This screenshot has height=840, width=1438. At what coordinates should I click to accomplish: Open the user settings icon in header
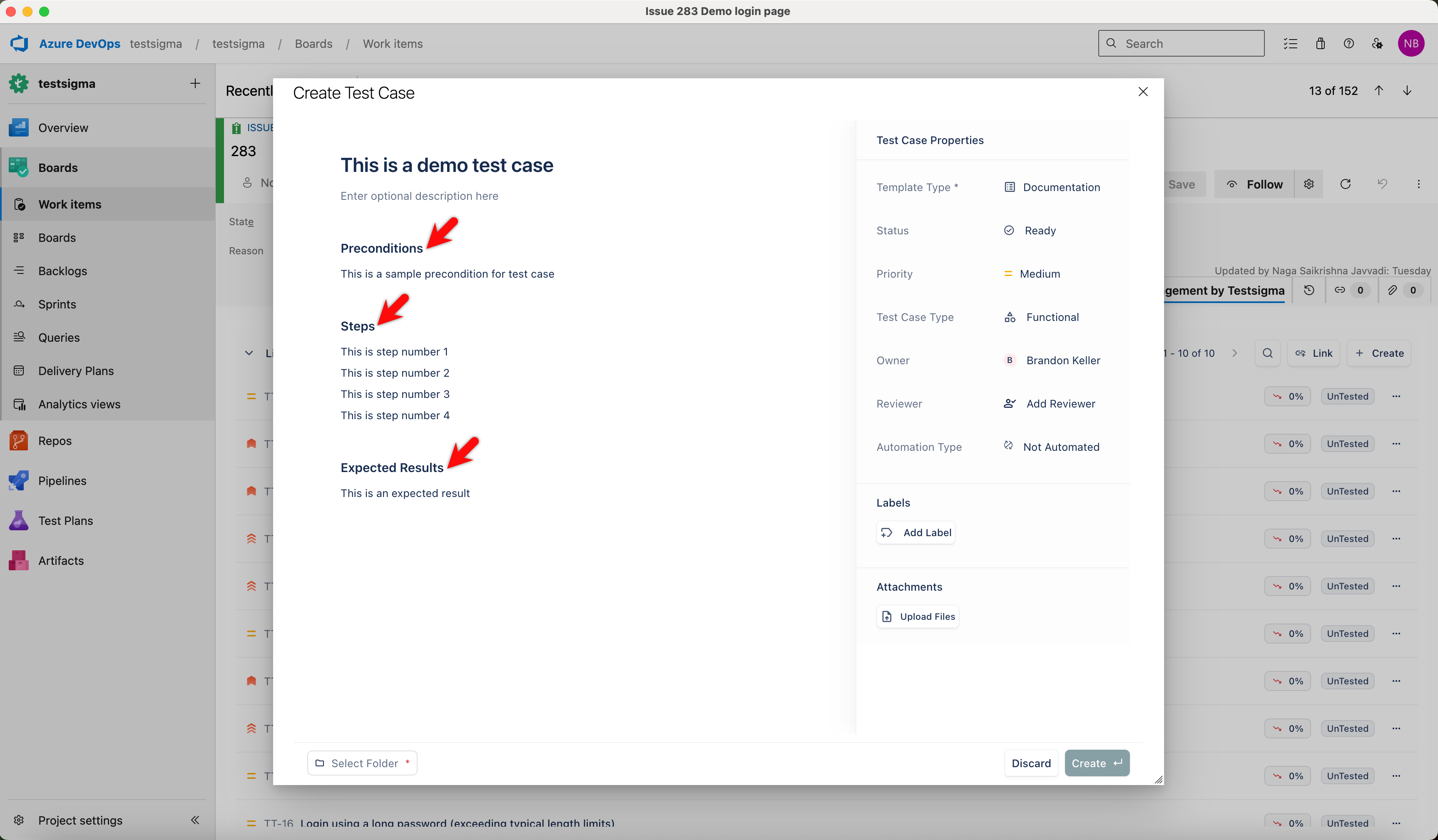pos(1377,43)
